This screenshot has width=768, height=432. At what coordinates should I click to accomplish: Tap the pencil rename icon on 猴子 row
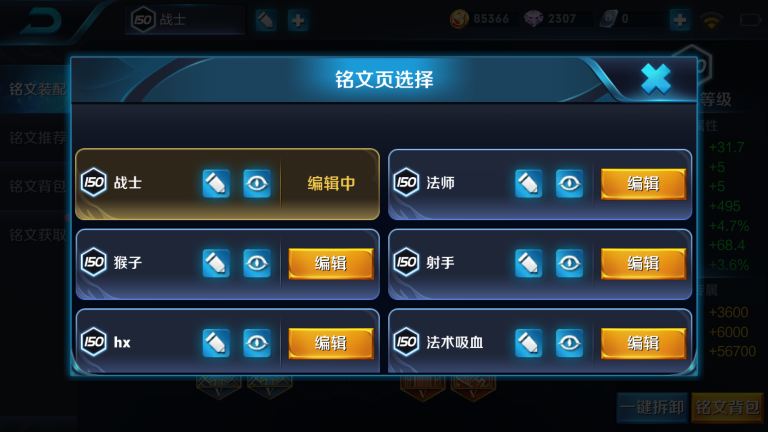[x=216, y=264]
